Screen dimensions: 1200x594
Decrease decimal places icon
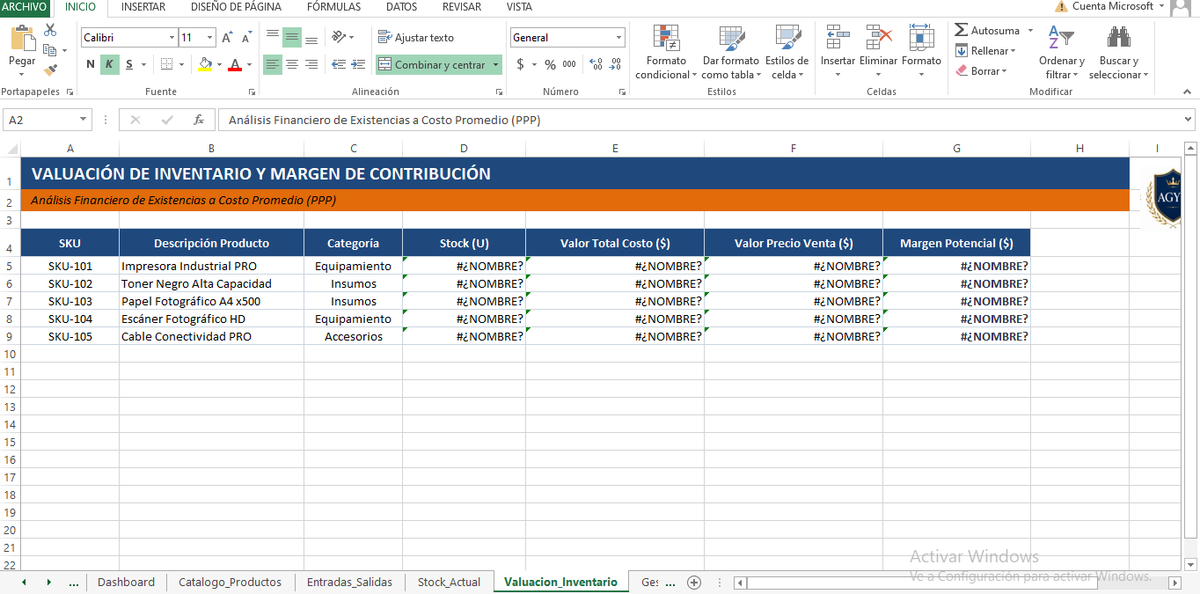pos(616,65)
